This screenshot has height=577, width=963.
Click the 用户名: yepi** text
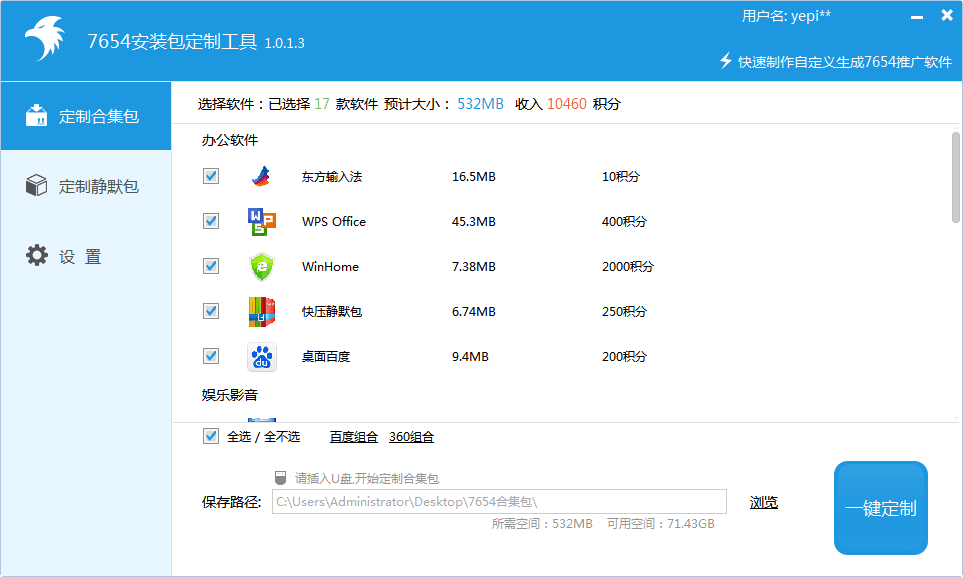pos(786,16)
